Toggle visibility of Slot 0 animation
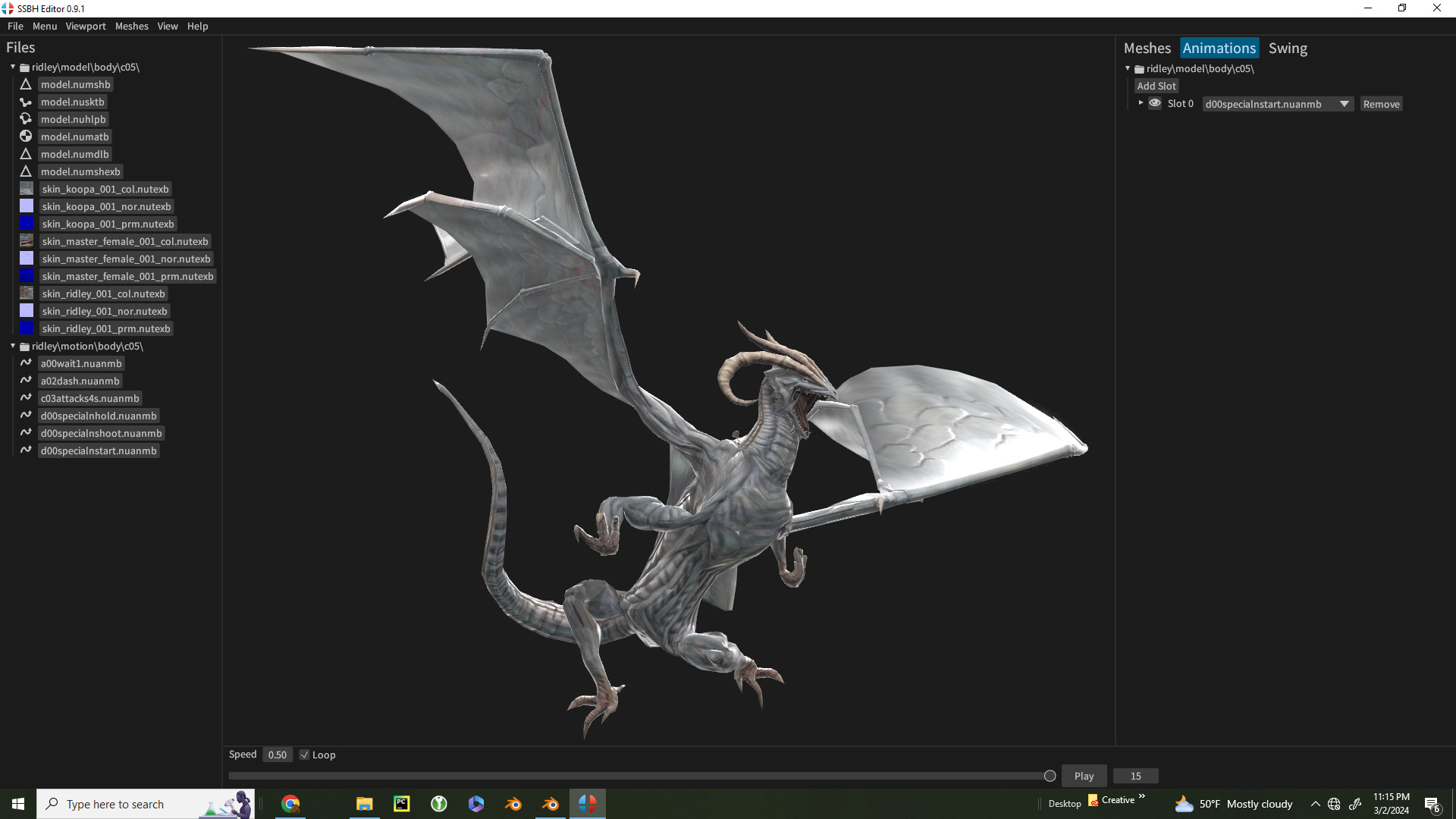This screenshot has width=1456, height=819. point(1155,103)
